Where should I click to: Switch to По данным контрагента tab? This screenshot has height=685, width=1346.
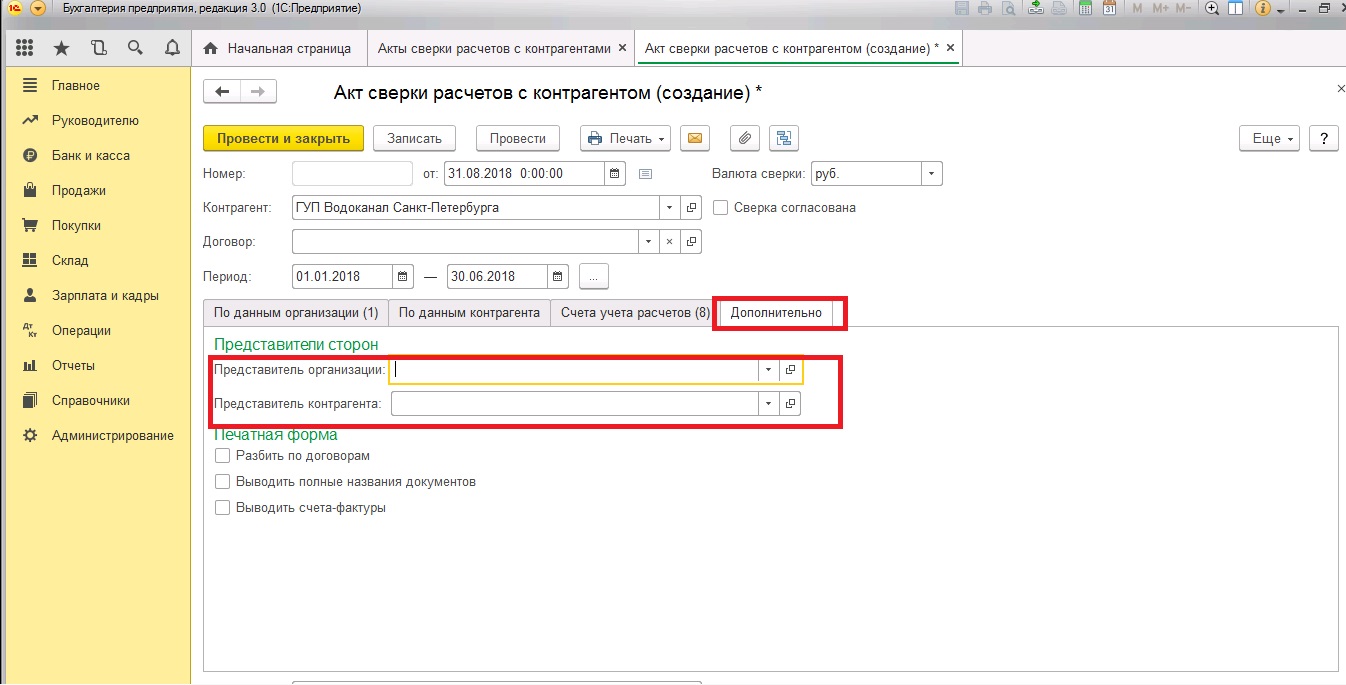pos(469,313)
